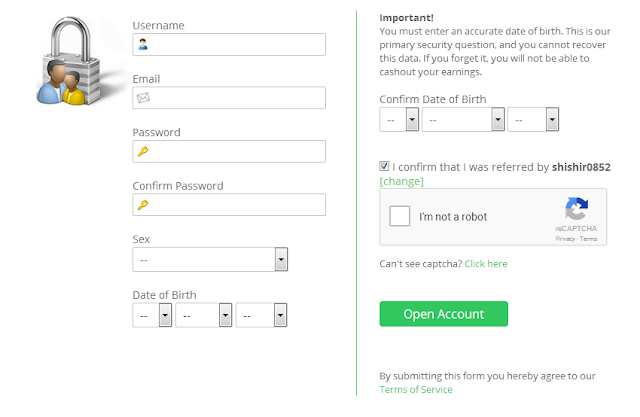
Task: Click the [change] referrer link
Action: click(402, 182)
